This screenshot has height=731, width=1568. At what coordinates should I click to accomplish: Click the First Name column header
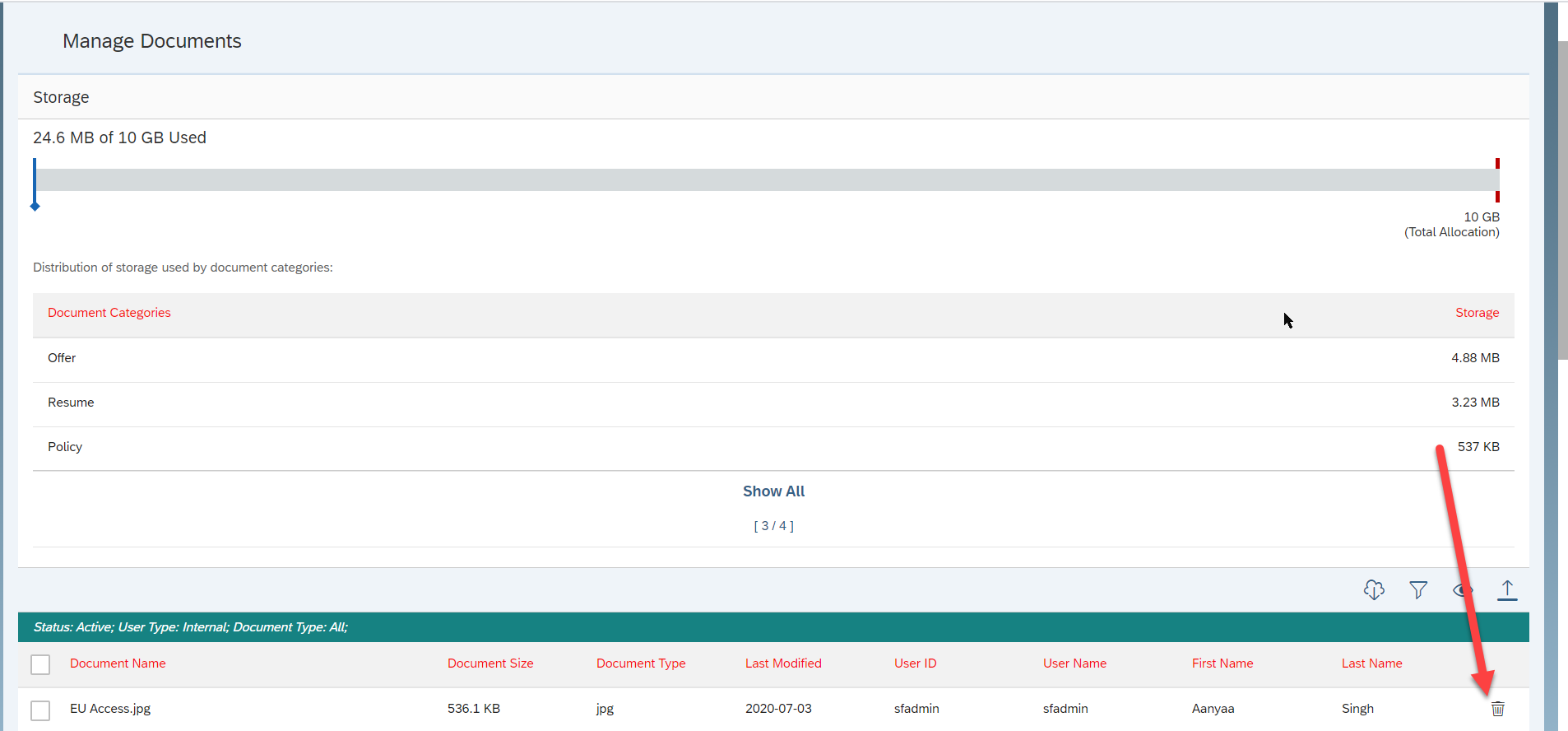click(x=1222, y=663)
